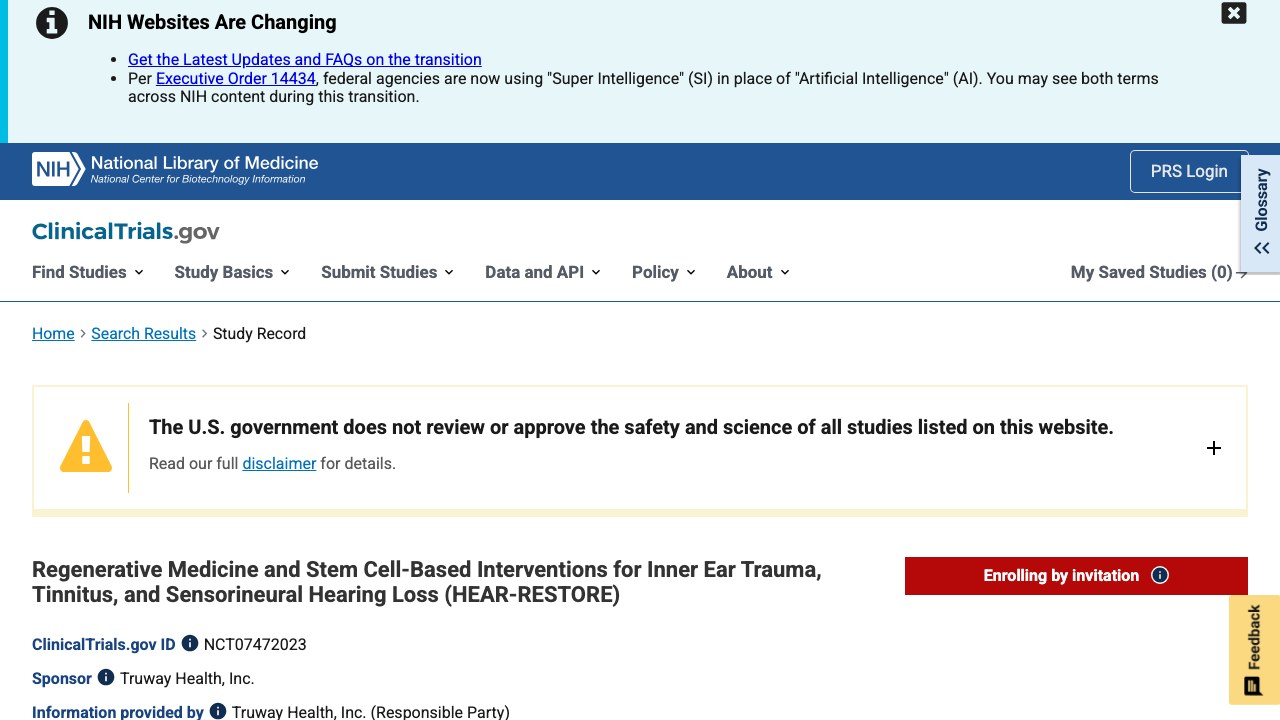The image size is (1280, 720).
Task: Expand the Glossary side panel
Action: tap(1261, 211)
